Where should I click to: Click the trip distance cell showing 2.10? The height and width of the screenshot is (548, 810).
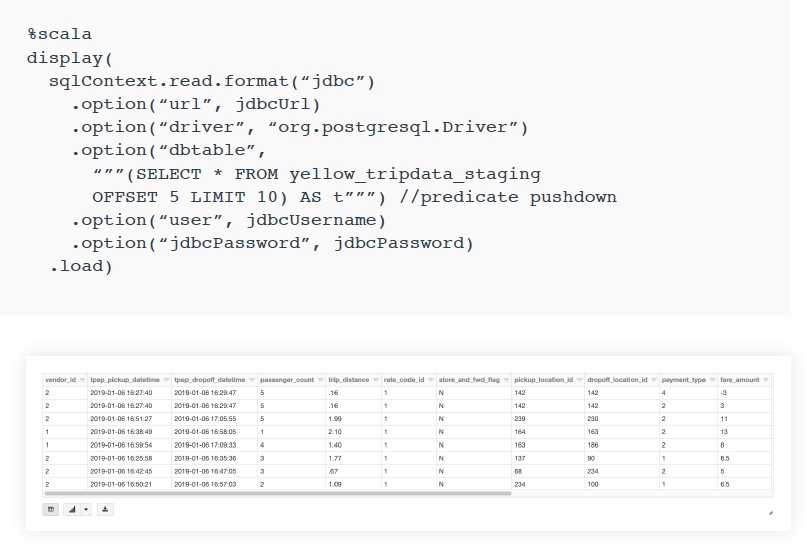point(336,432)
